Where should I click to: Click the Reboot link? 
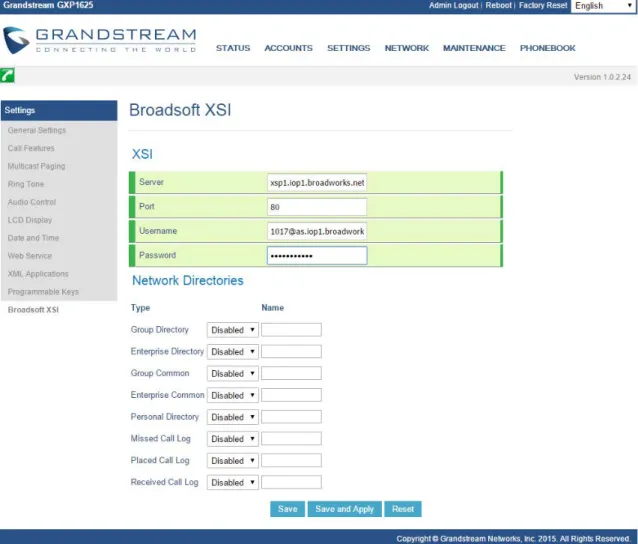point(498,5)
